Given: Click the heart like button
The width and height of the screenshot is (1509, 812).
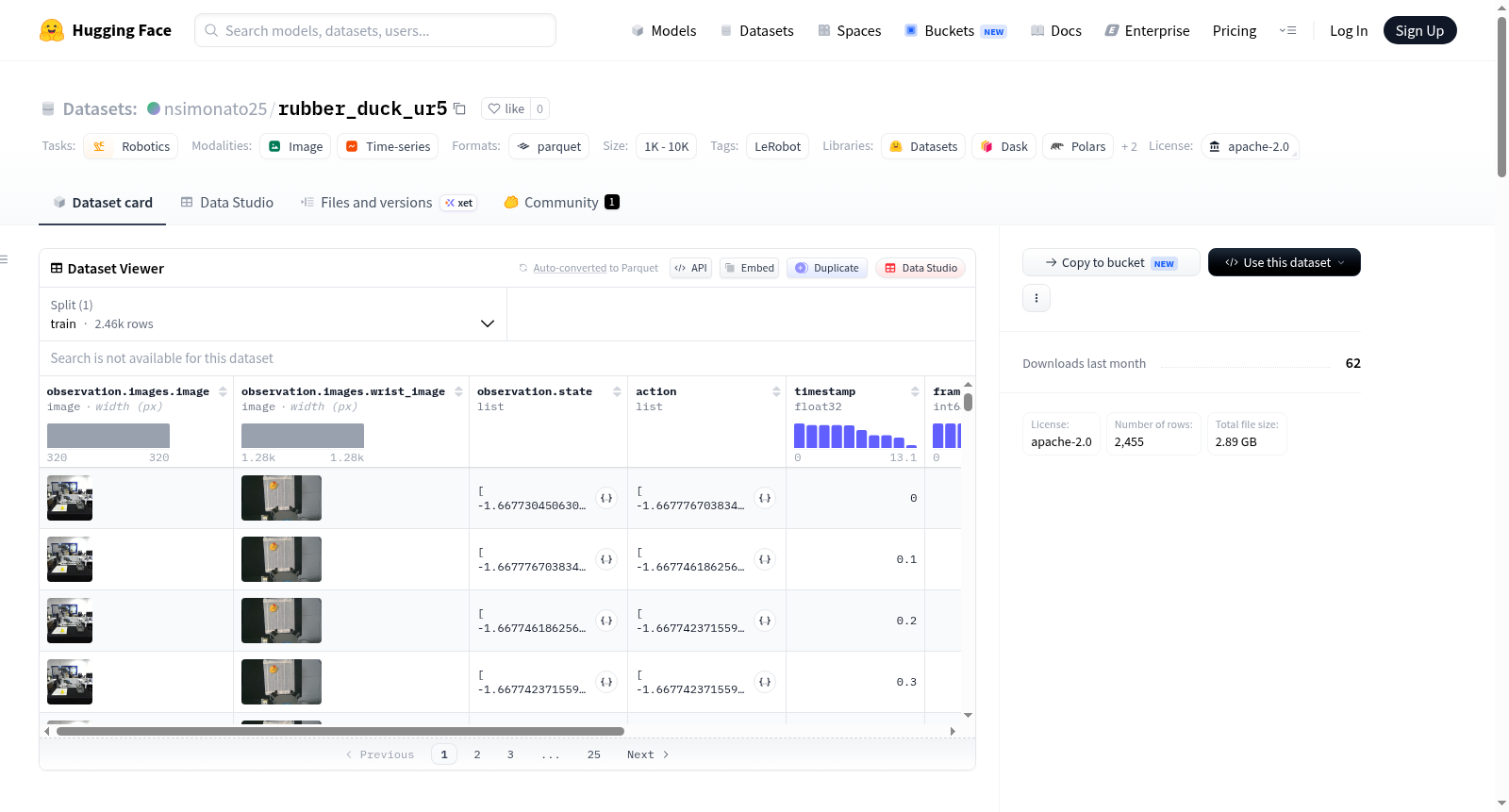Looking at the screenshot, I should coord(506,108).
